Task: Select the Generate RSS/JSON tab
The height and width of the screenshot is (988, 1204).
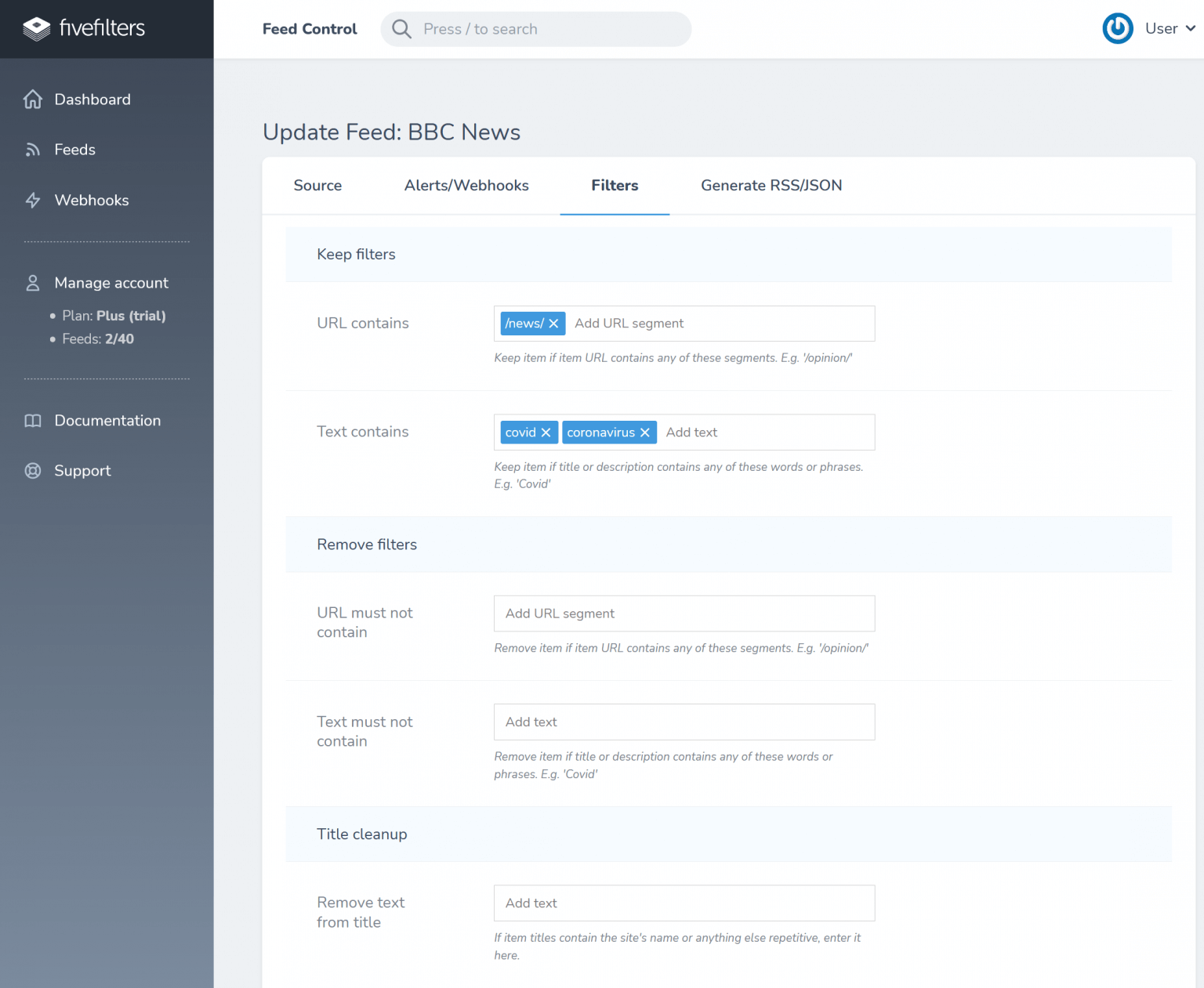Action: 771,186
